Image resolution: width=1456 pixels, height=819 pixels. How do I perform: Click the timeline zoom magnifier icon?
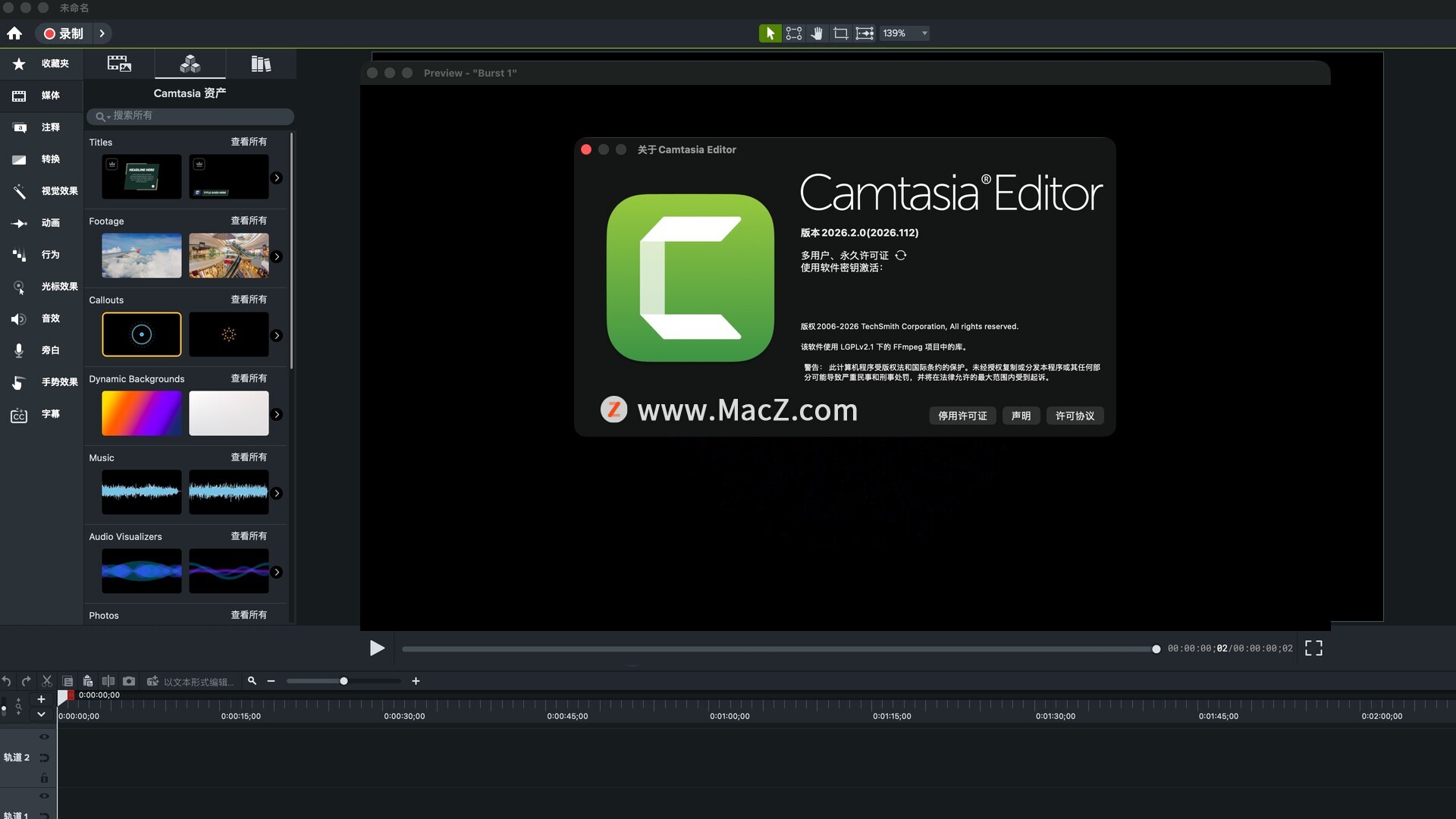252,681
